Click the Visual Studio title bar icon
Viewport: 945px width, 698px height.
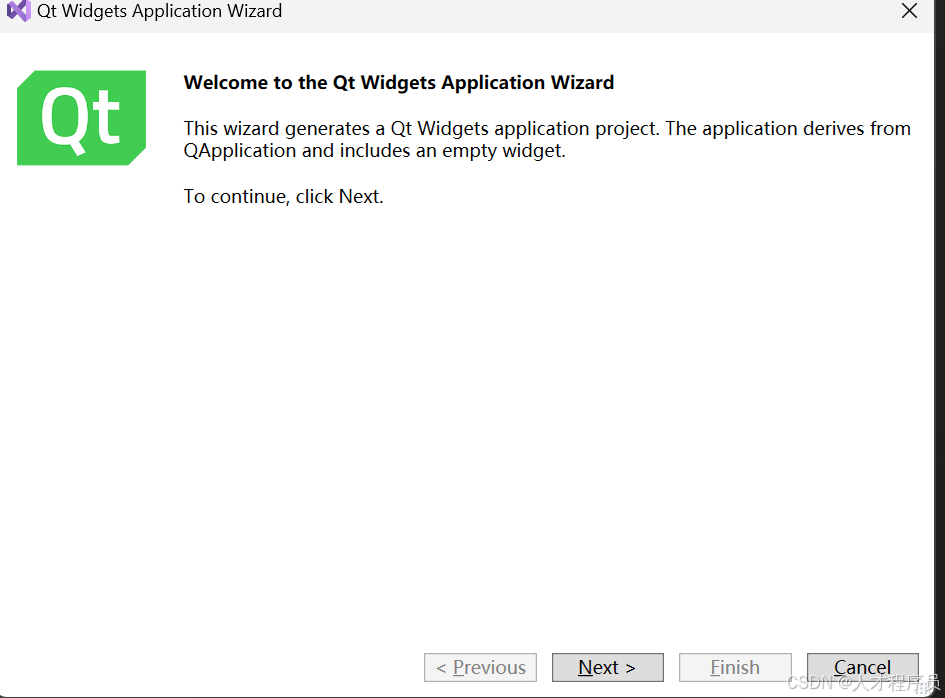(x=18, y=12)
